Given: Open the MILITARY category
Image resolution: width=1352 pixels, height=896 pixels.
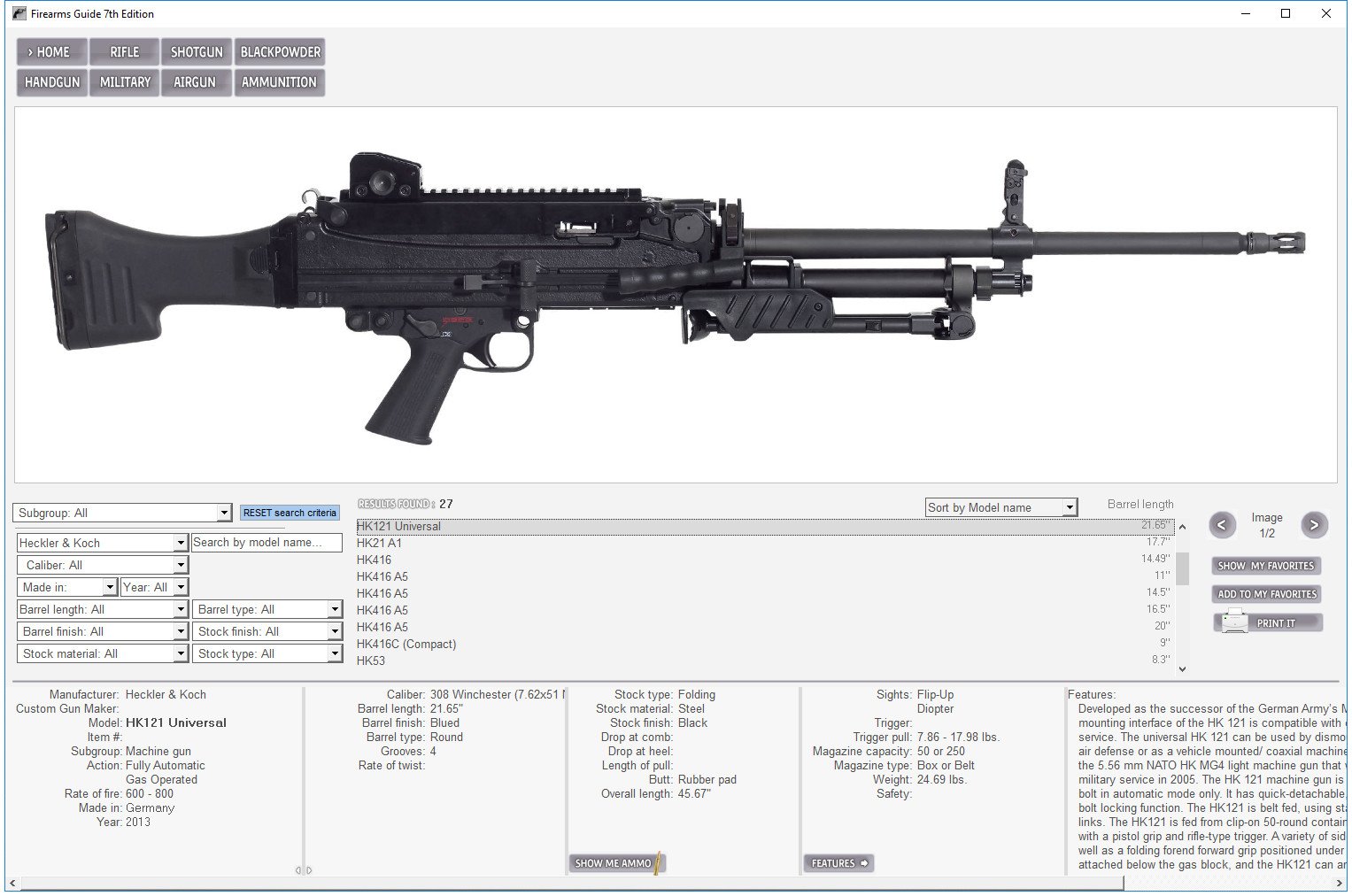Looking at the screenshot, I should [x=124, y=82].
